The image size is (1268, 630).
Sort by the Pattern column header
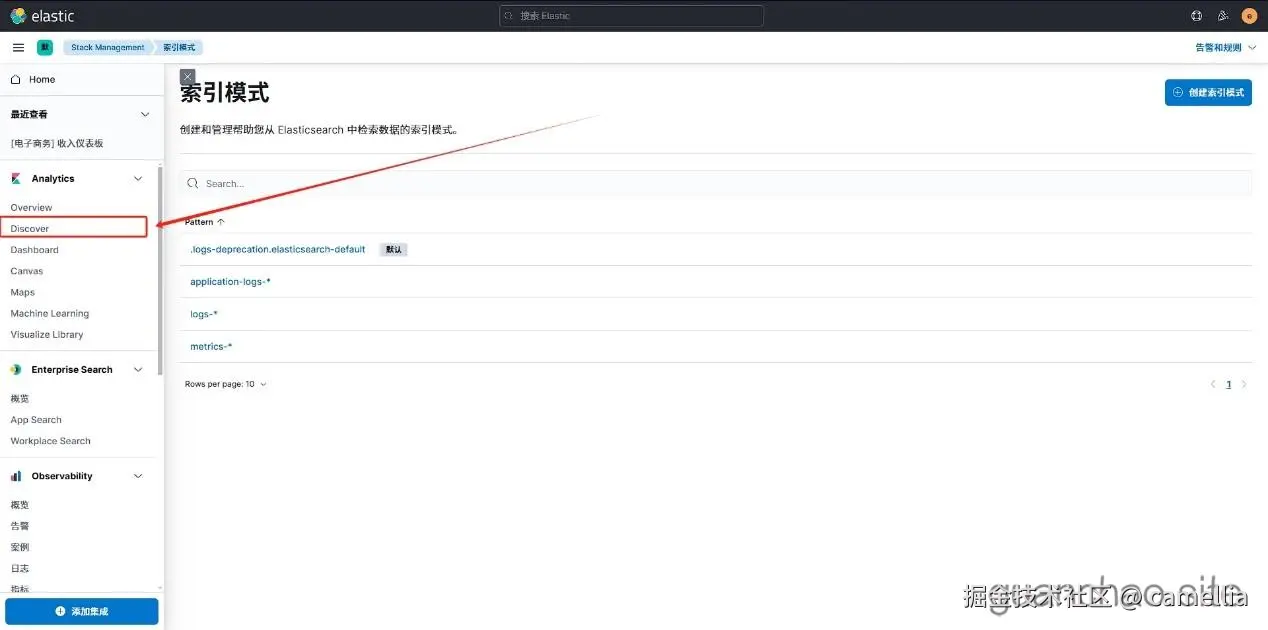(x=205, y=222)
